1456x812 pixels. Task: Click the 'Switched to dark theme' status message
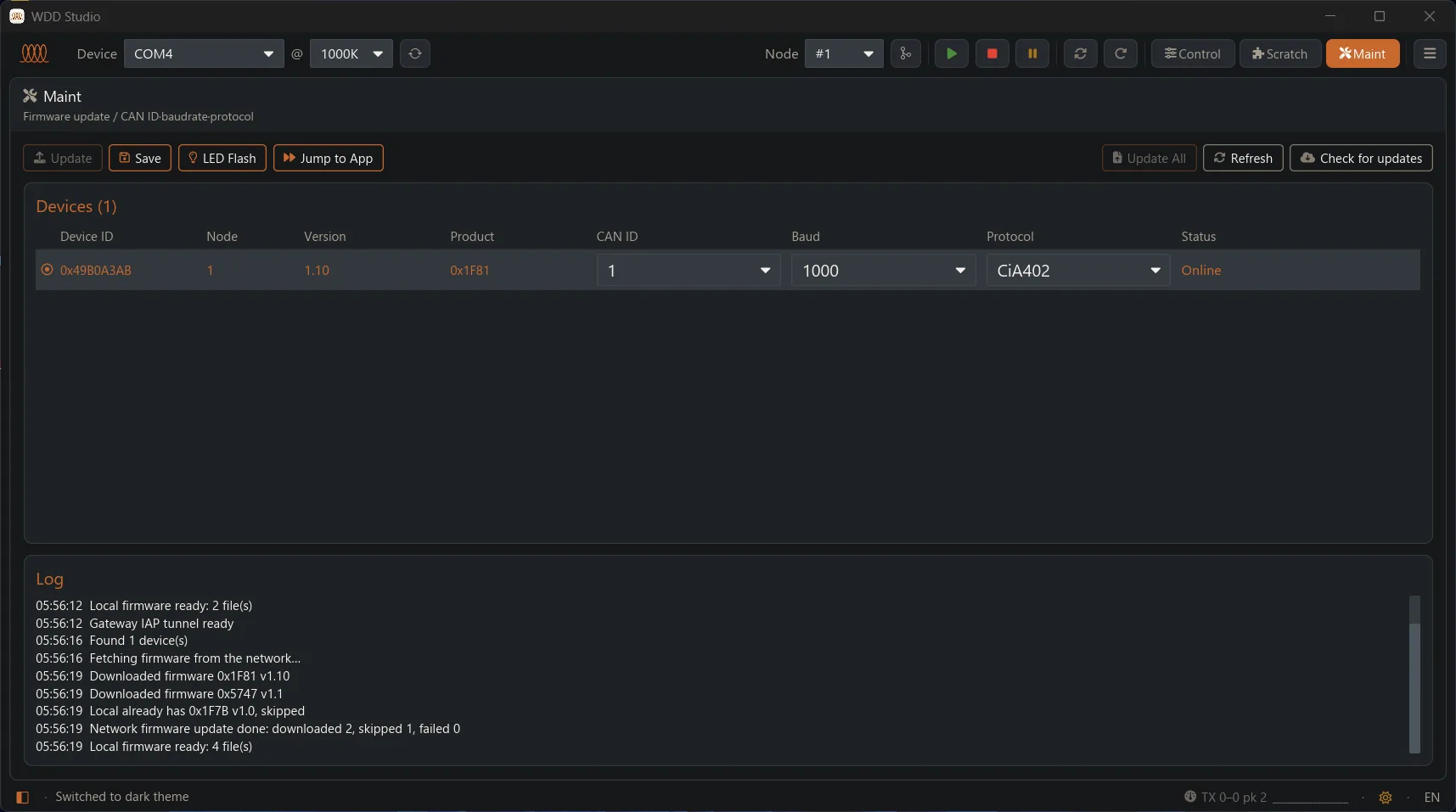pyautogui.click(x=122, y=797)
